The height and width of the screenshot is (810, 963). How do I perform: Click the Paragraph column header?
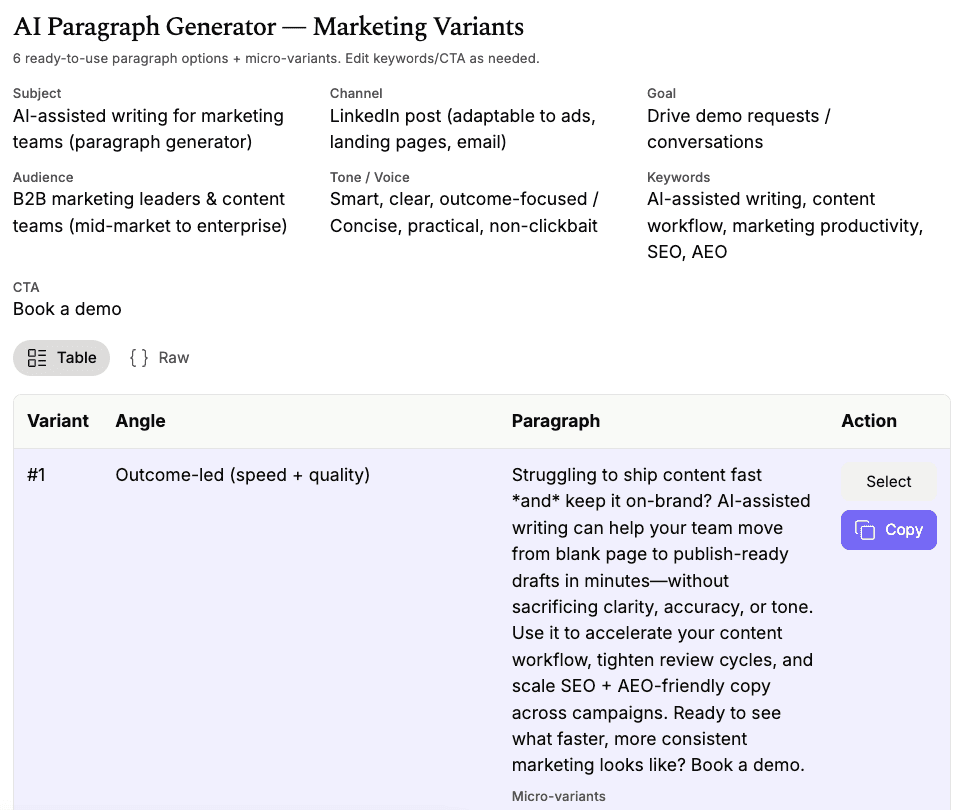point(555,421)
